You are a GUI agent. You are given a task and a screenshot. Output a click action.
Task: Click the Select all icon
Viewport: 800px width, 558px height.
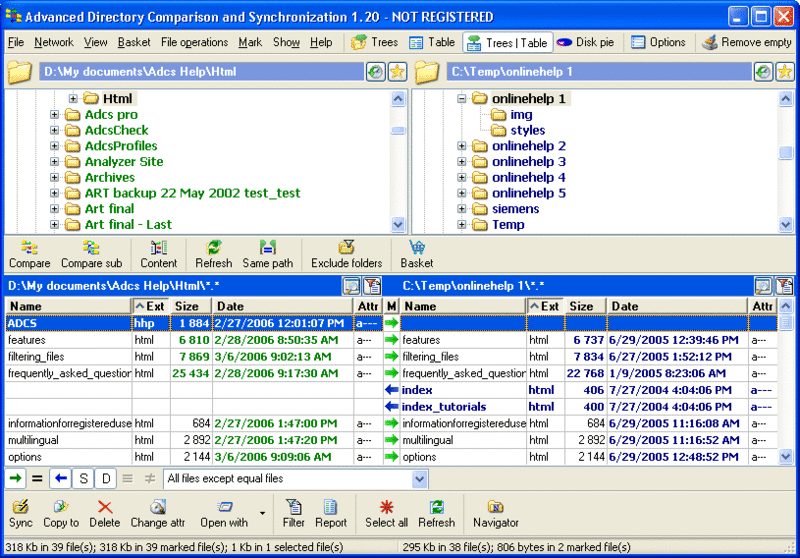click(x=386, y=506)
